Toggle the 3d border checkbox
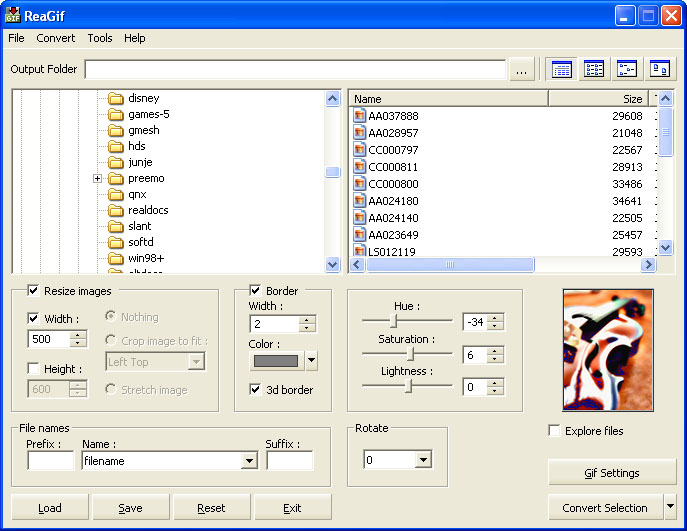 pos(256,389)
